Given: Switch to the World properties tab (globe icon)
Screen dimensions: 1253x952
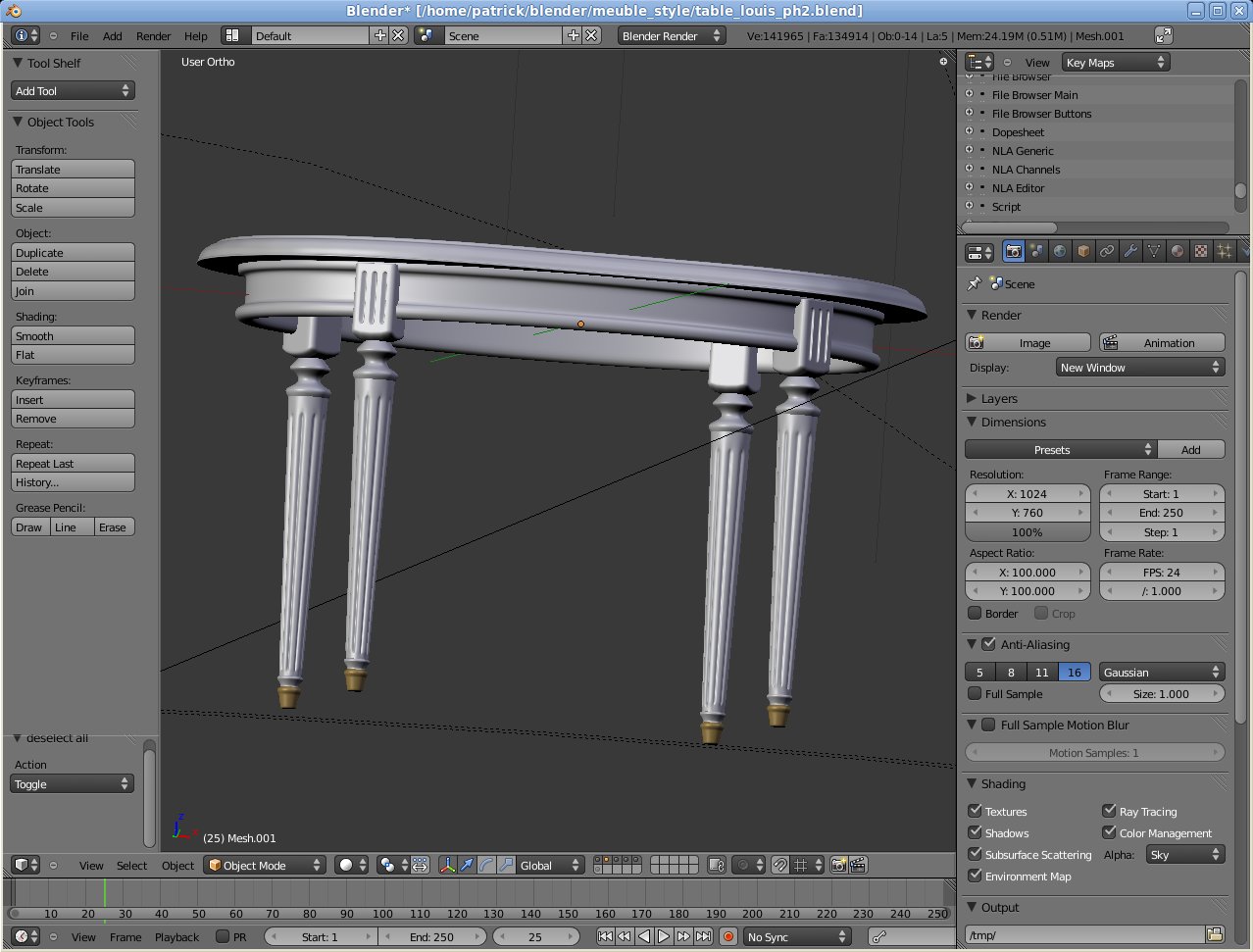Looking at the screenshot, I should point(1059,251).
